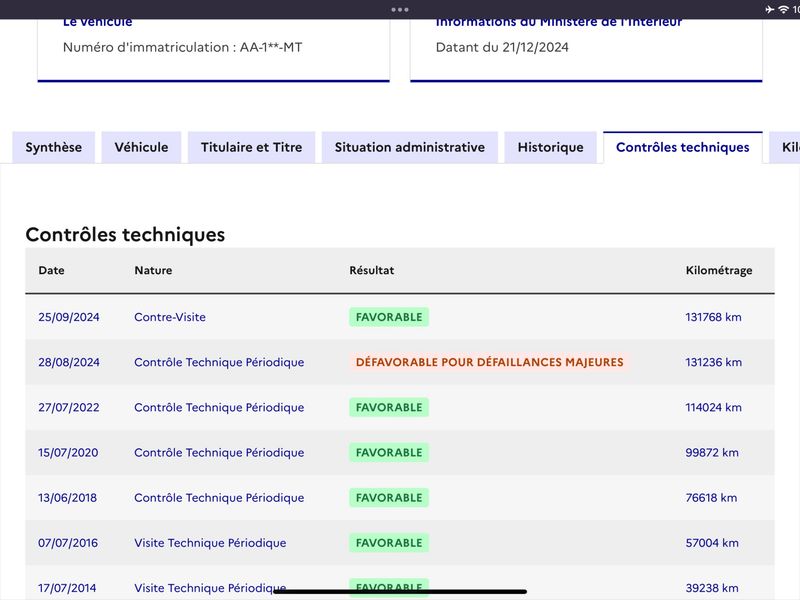Viewport: 800px width, 600px height.
Task: Open the Synthèse tab
Action: (54, 147)
